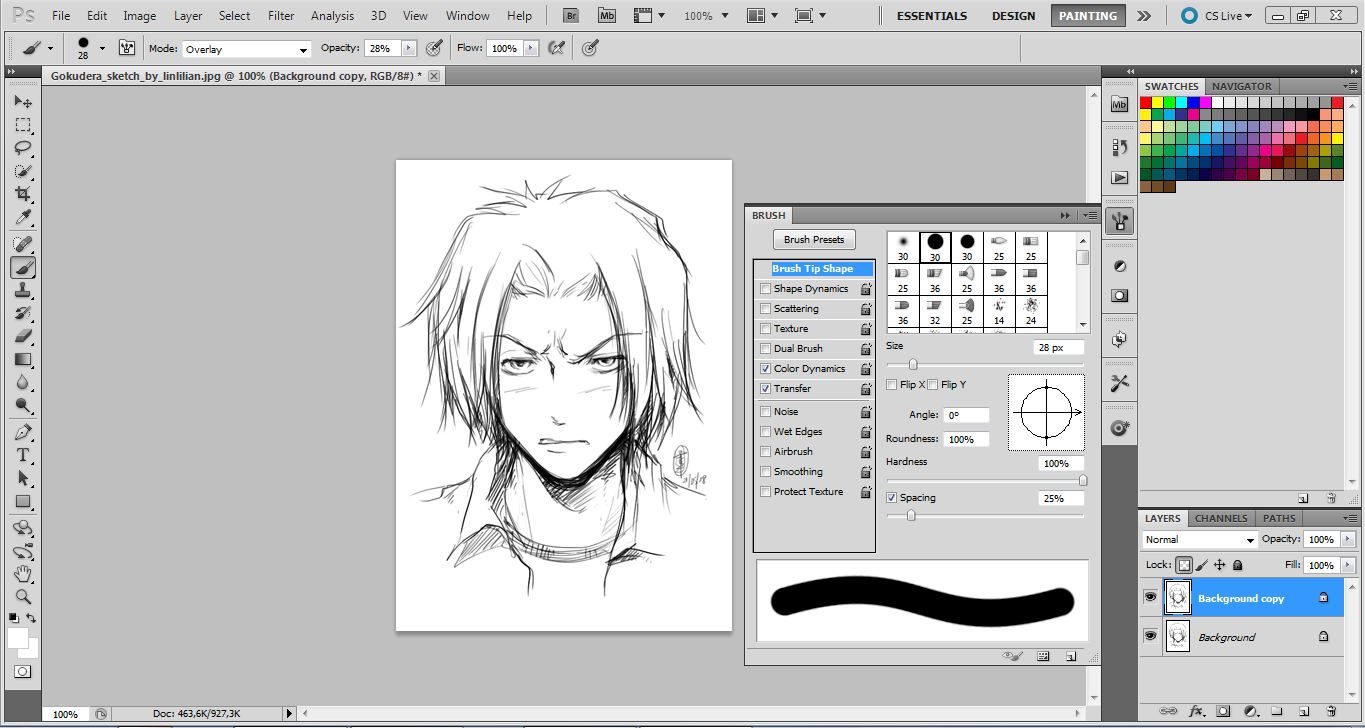1365x728 pixels.
Task: Uncheck the Spacing checkbox
Action: [892, 497]
